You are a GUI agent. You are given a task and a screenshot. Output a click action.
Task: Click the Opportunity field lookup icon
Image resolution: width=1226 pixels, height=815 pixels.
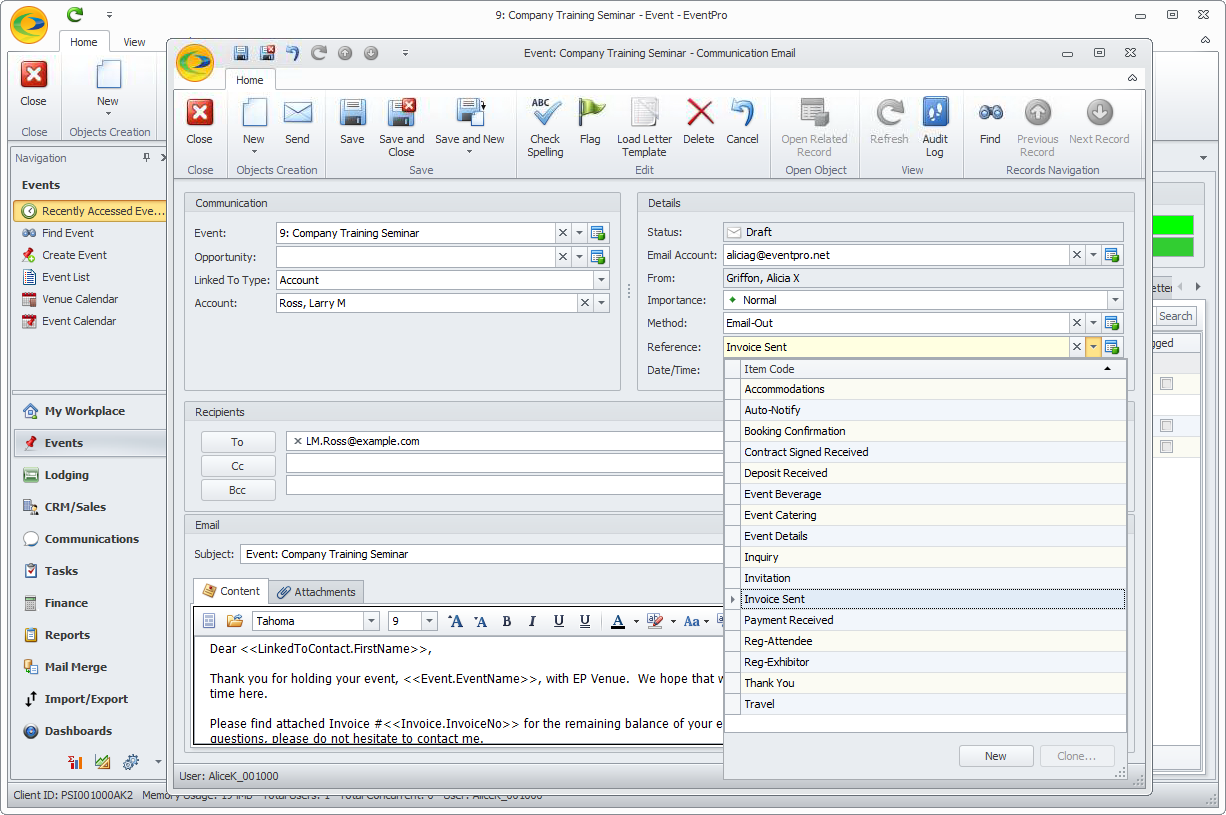coord(599,257)
